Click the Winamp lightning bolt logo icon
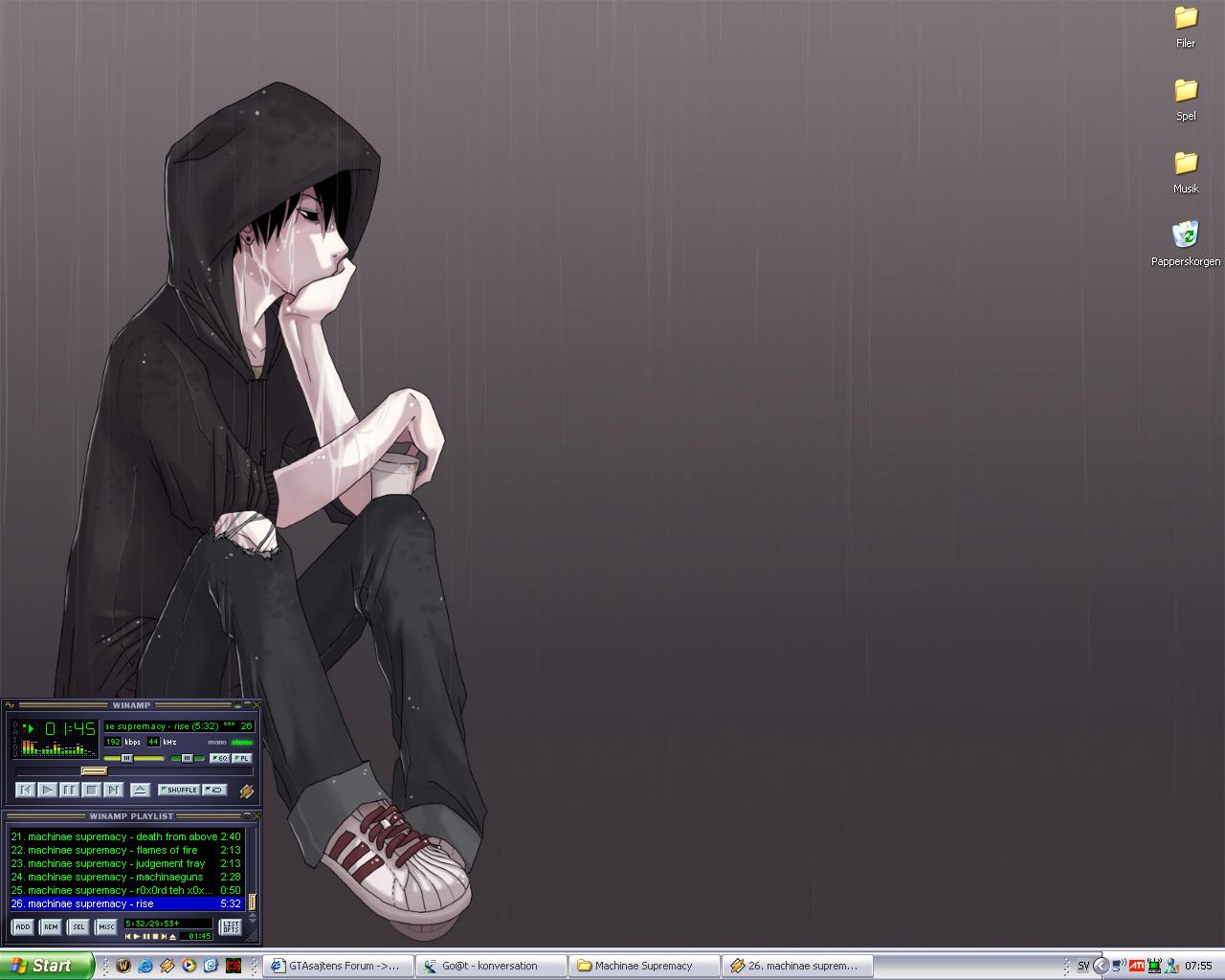This screenshot has height=980, width=1225. point(247,791)
